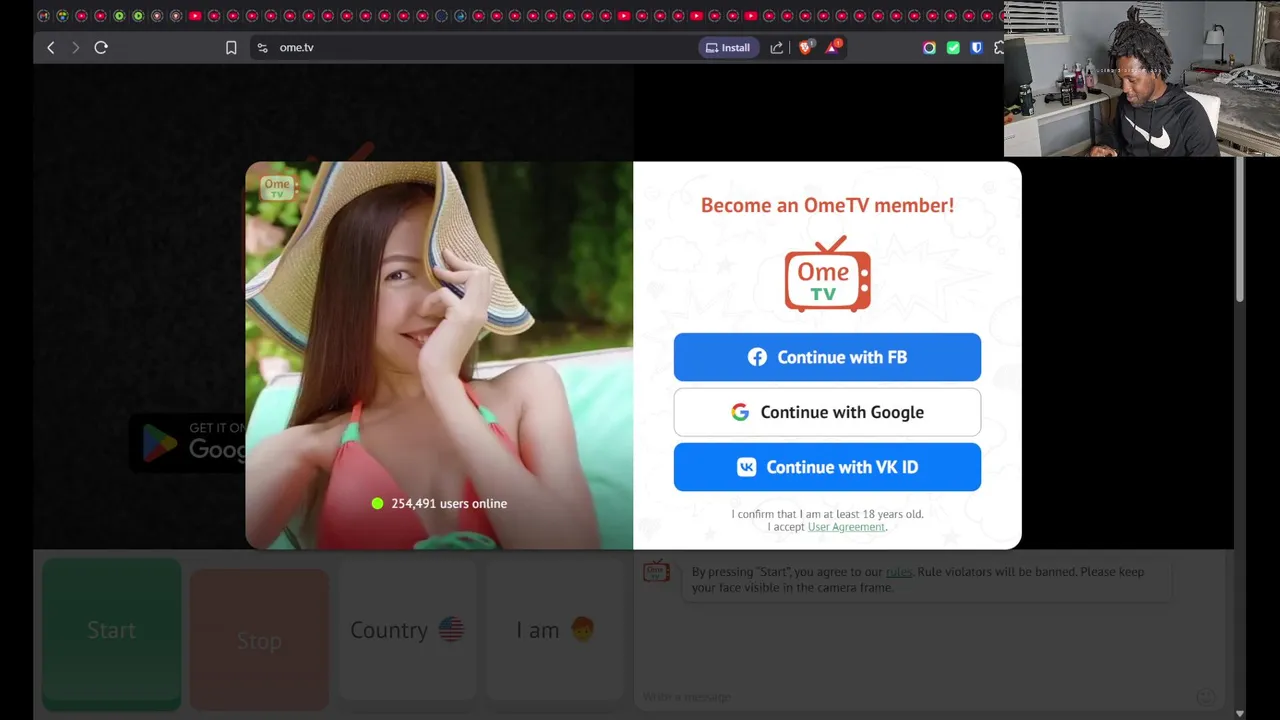Screen dimensions: 1280x720
Task: Reload the ome.tv page
Action: point(101,47)
